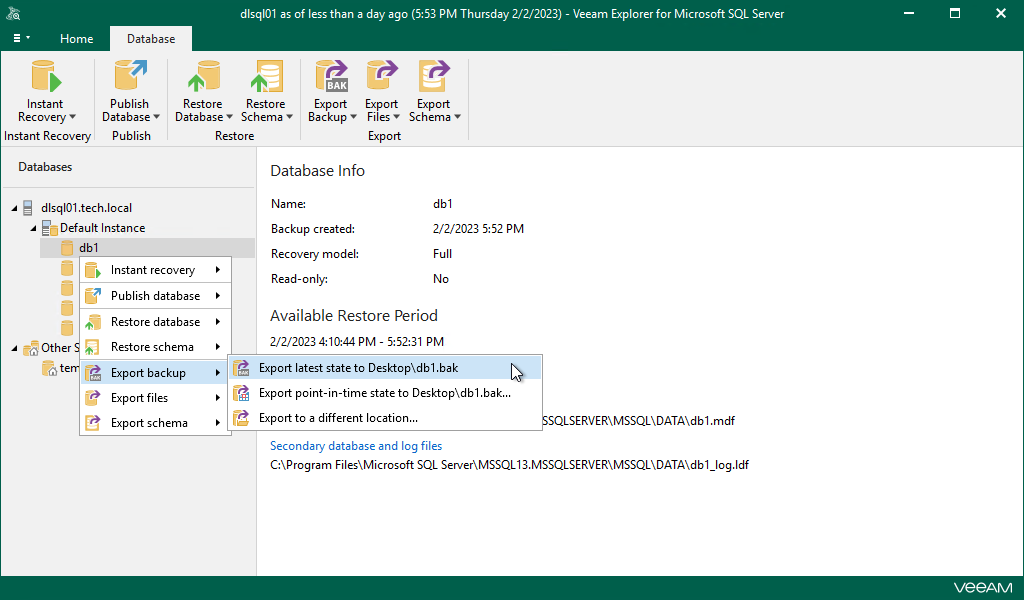The image size is (1024, 600).
Task: Open Secondary database and log files link
Action: click(356, 446)
